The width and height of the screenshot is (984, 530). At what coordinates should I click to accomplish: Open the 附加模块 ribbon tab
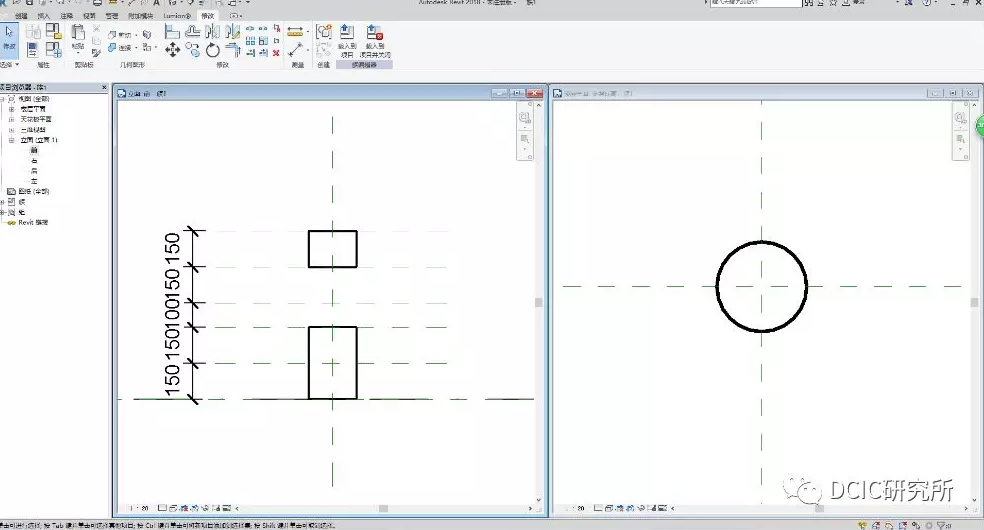(141, 16)
